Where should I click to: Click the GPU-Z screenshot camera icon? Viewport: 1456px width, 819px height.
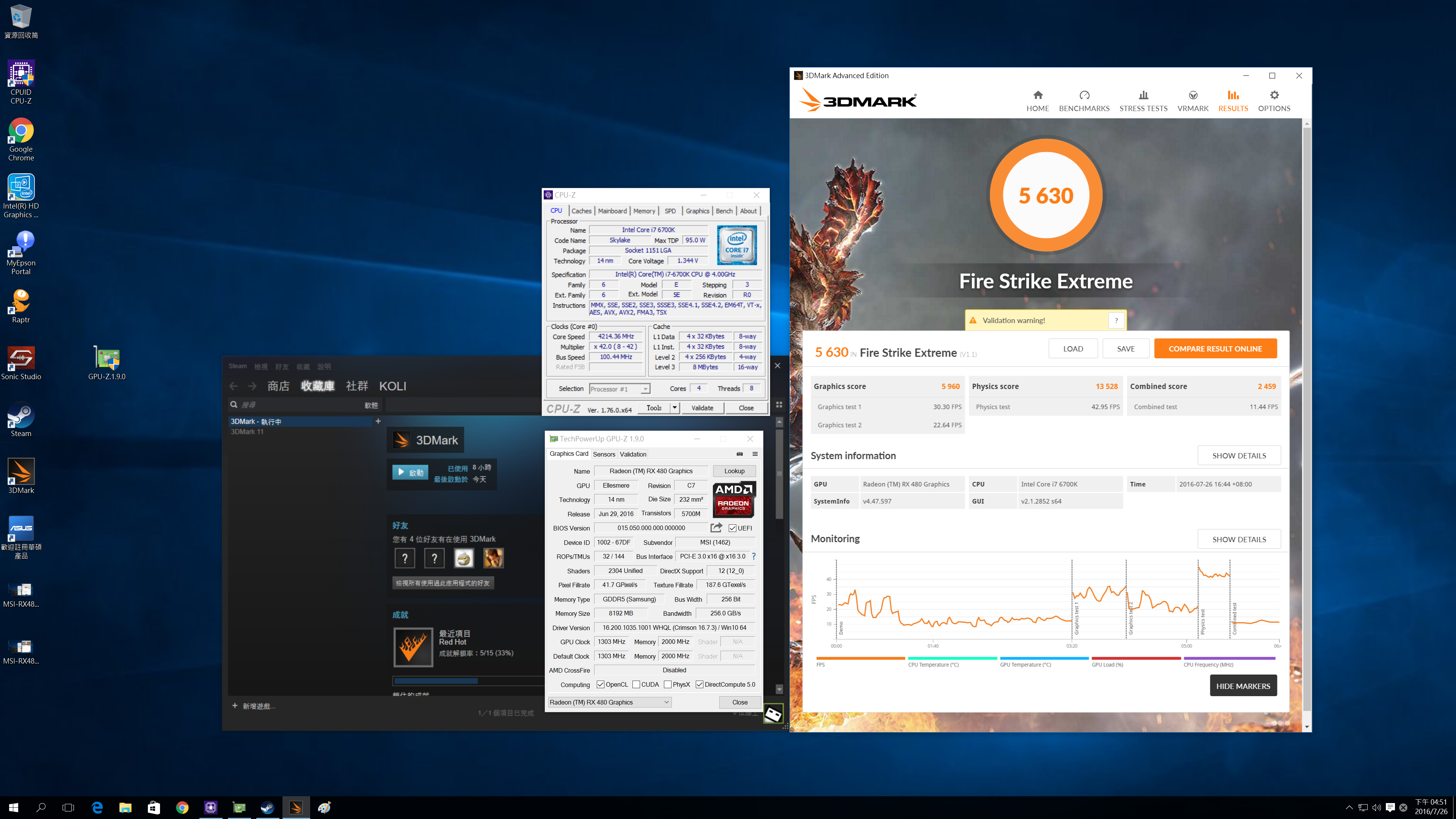tap(739, 454)
